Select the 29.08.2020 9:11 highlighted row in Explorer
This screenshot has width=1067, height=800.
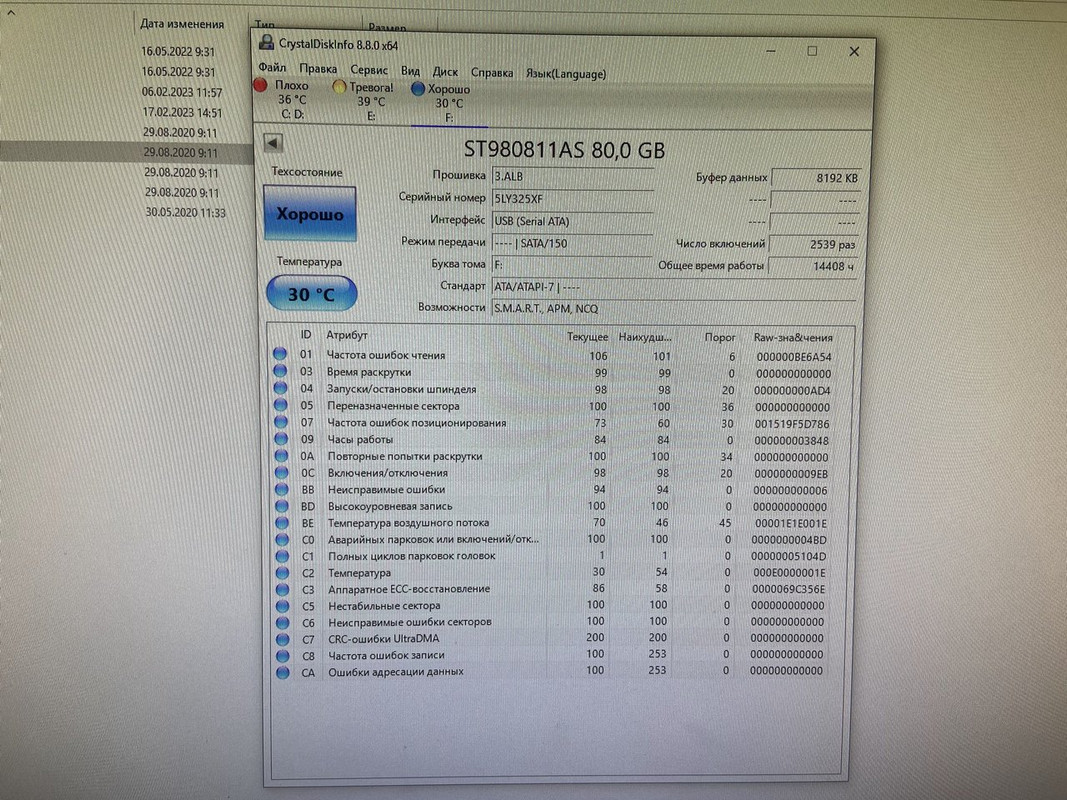coord(127,152)
